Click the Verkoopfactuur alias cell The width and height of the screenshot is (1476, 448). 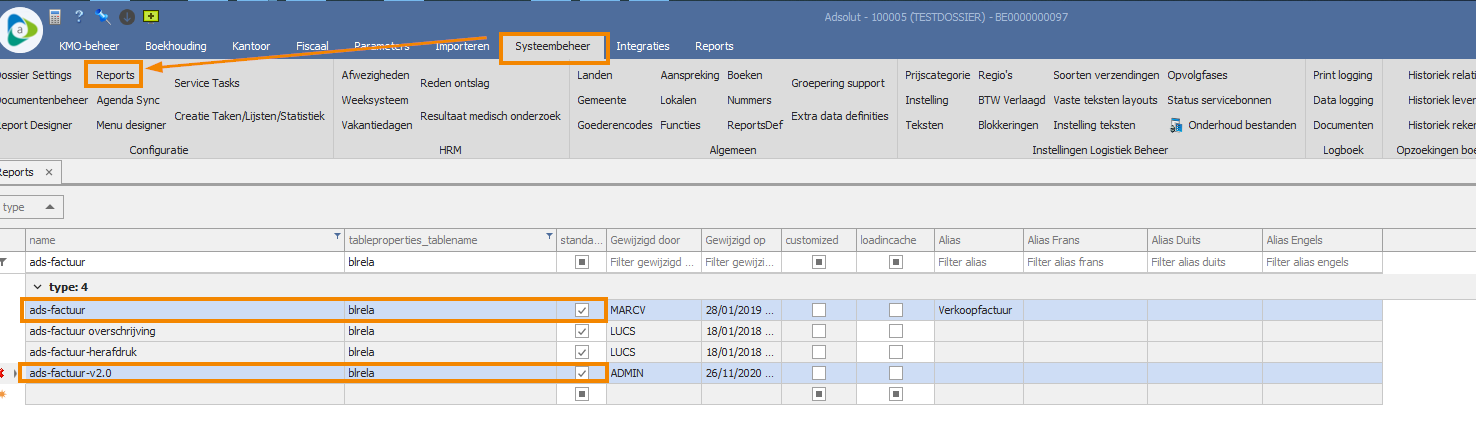(978, 310)
